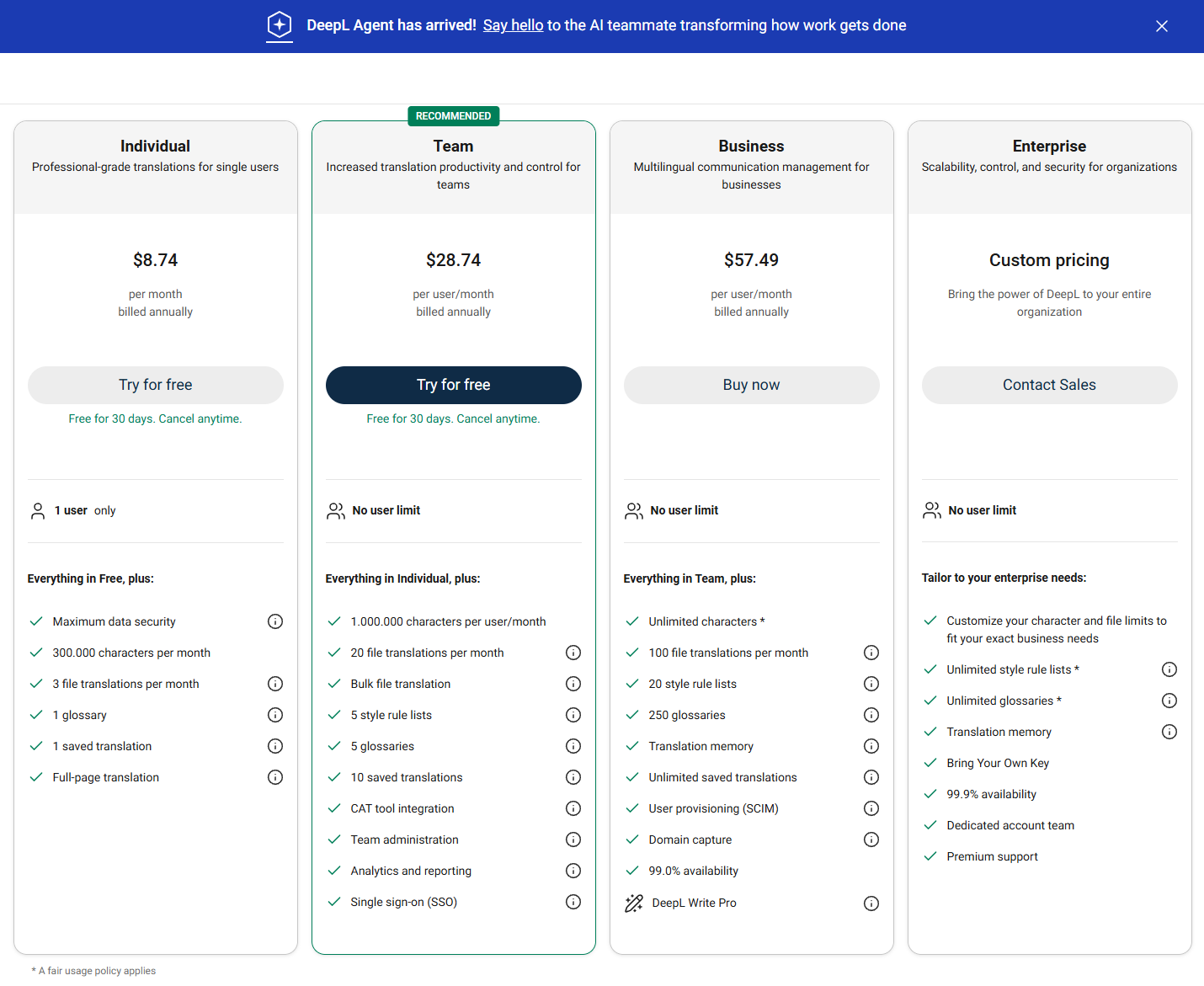Viewport: 1204px width, 986px height.
Task: Click the $28.74 price
Action: coord(454,260)
